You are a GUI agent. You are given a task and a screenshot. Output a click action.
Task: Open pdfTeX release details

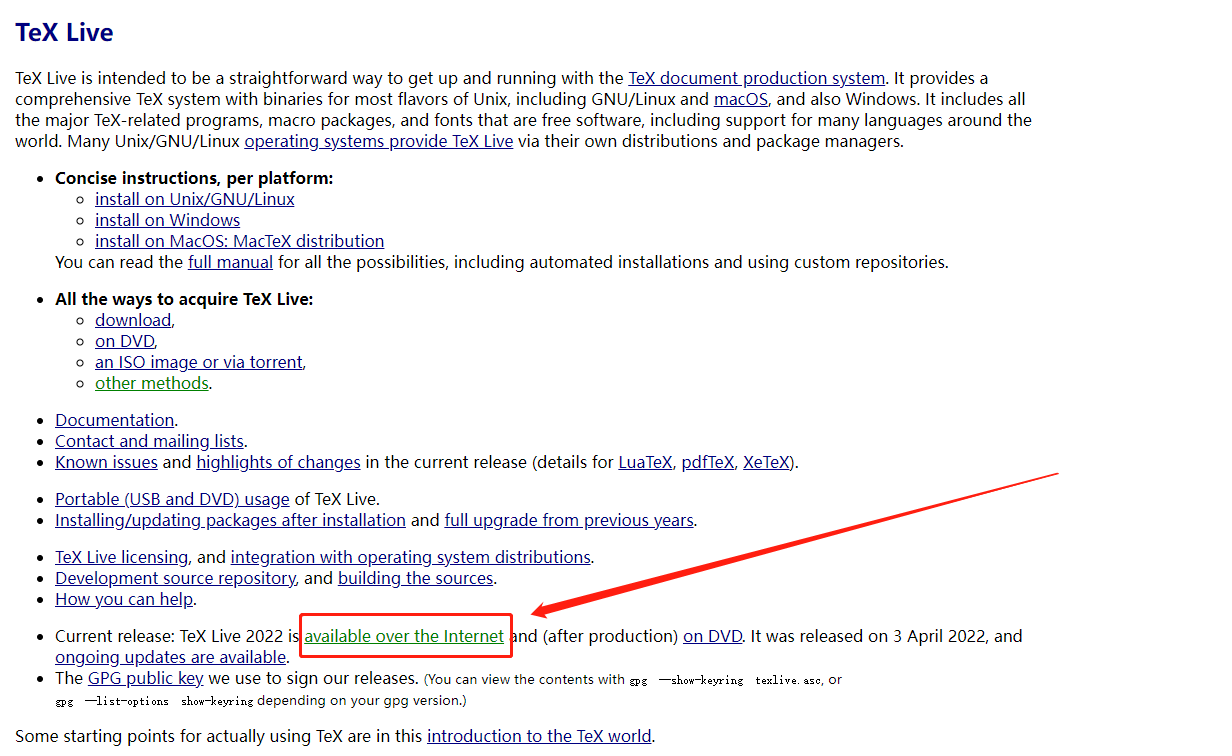[x=708, y=462]
